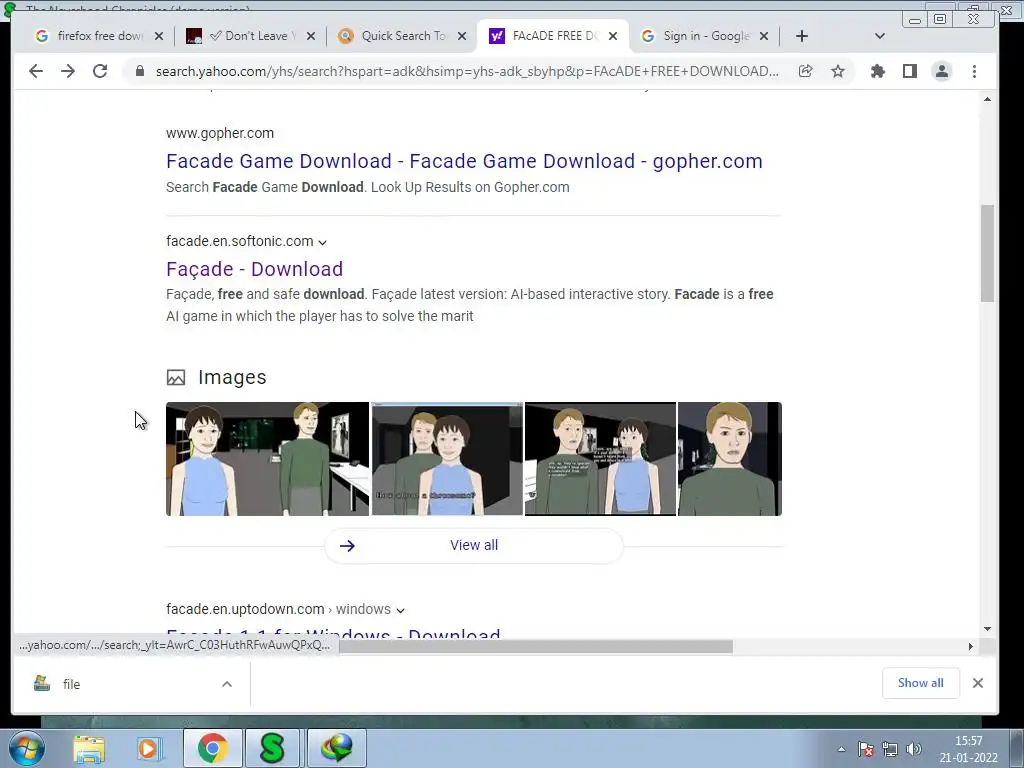Screen dimensions: 1024x768
Task: Open the Action Center flag icon
Action: (866, 750)
